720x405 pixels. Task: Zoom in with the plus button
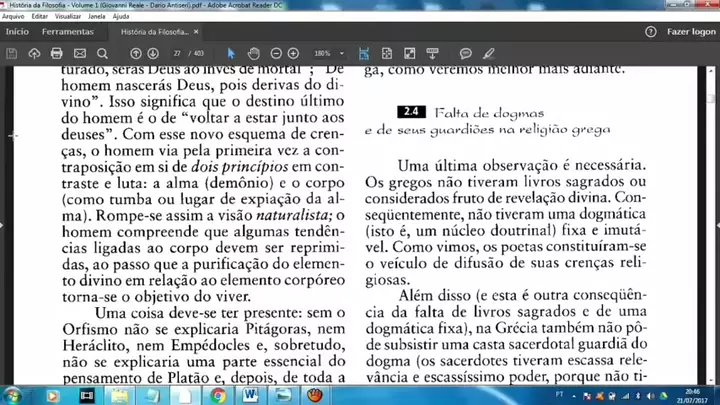[293, 53]
